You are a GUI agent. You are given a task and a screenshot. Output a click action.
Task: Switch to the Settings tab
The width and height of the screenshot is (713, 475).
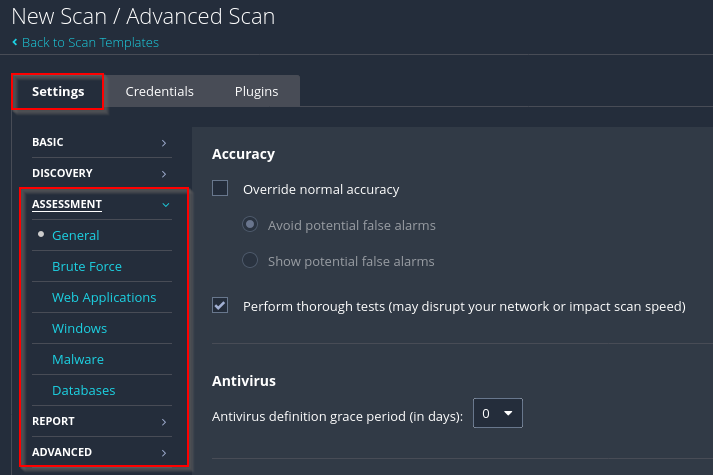click(58, 91)
